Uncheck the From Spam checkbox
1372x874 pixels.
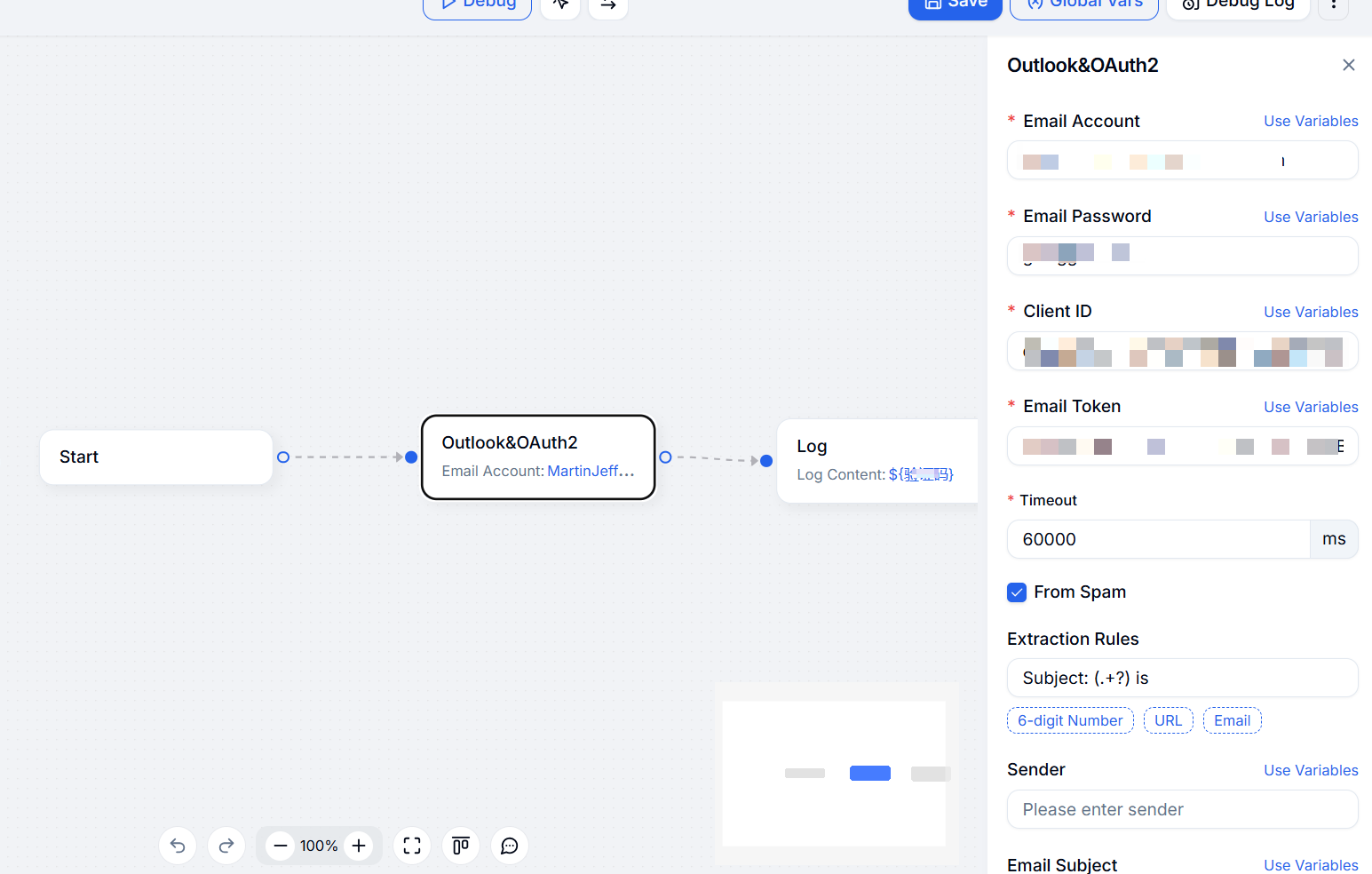pyautogui.click(x=1017, y=592)
